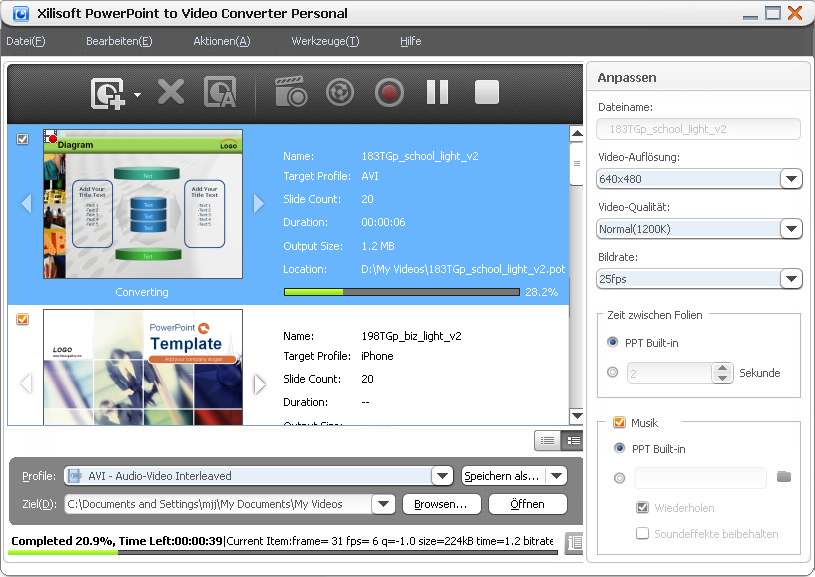815x577 pixels.
Task: Open the Bearbeiten menu
Action: tap(119, 41)
